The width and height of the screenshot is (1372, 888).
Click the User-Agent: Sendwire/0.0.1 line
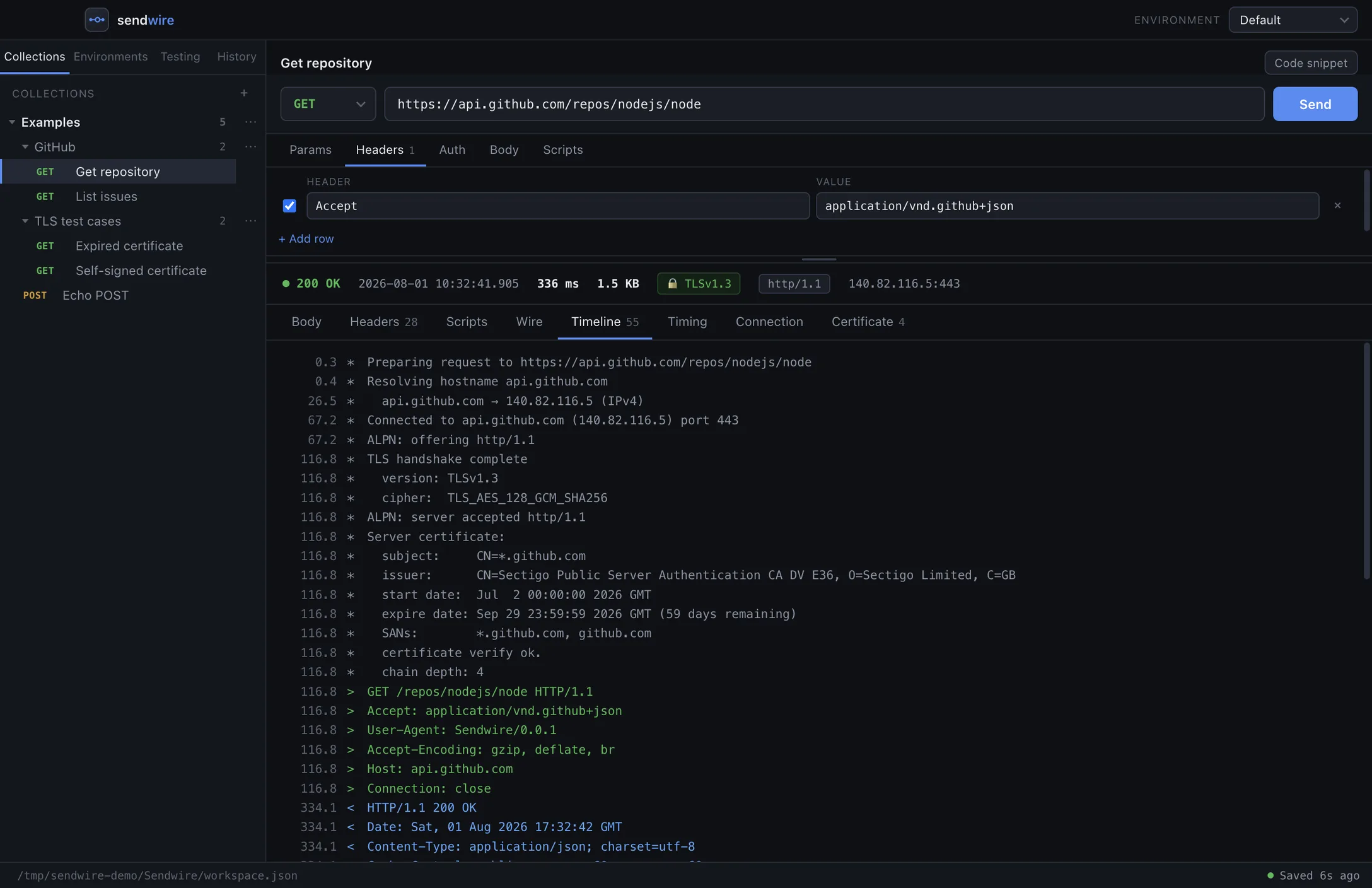click(462, 730)
